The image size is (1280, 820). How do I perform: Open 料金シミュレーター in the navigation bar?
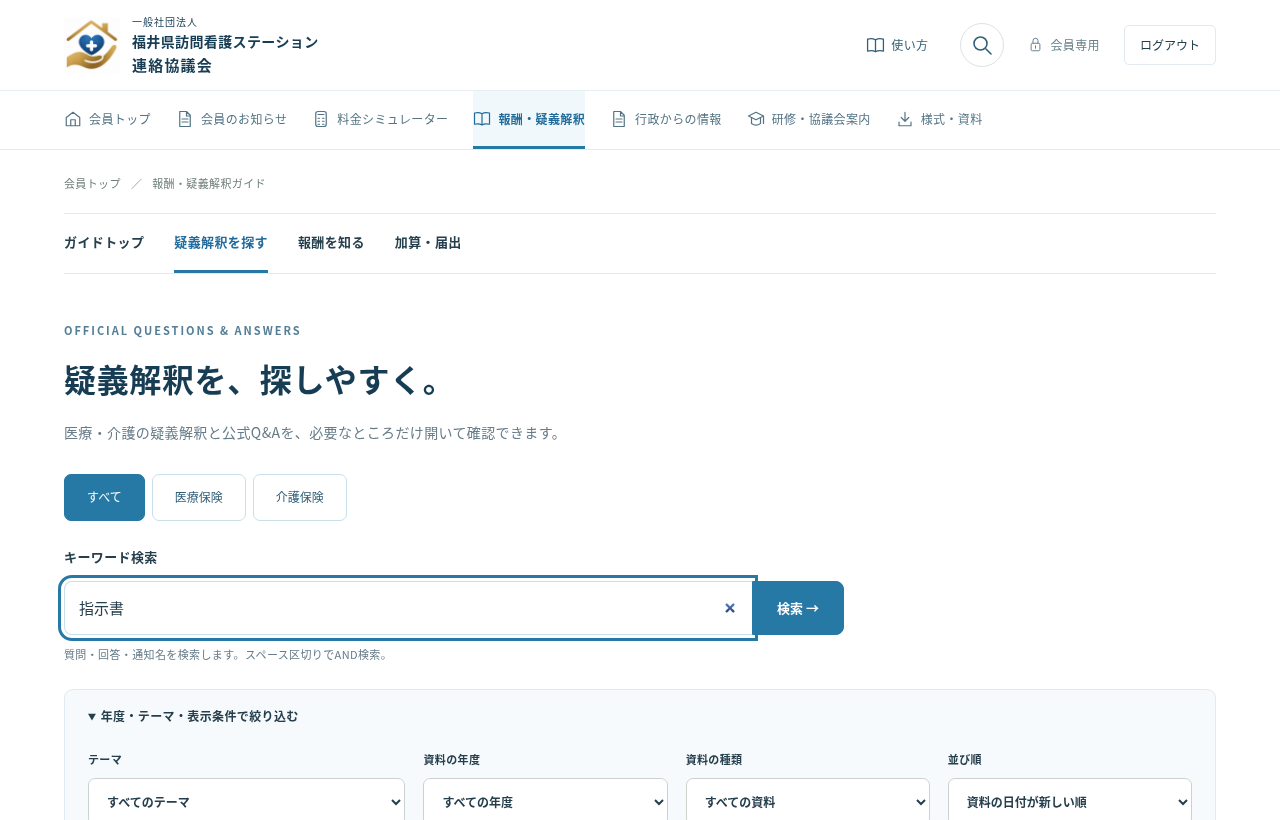point(380,119)
